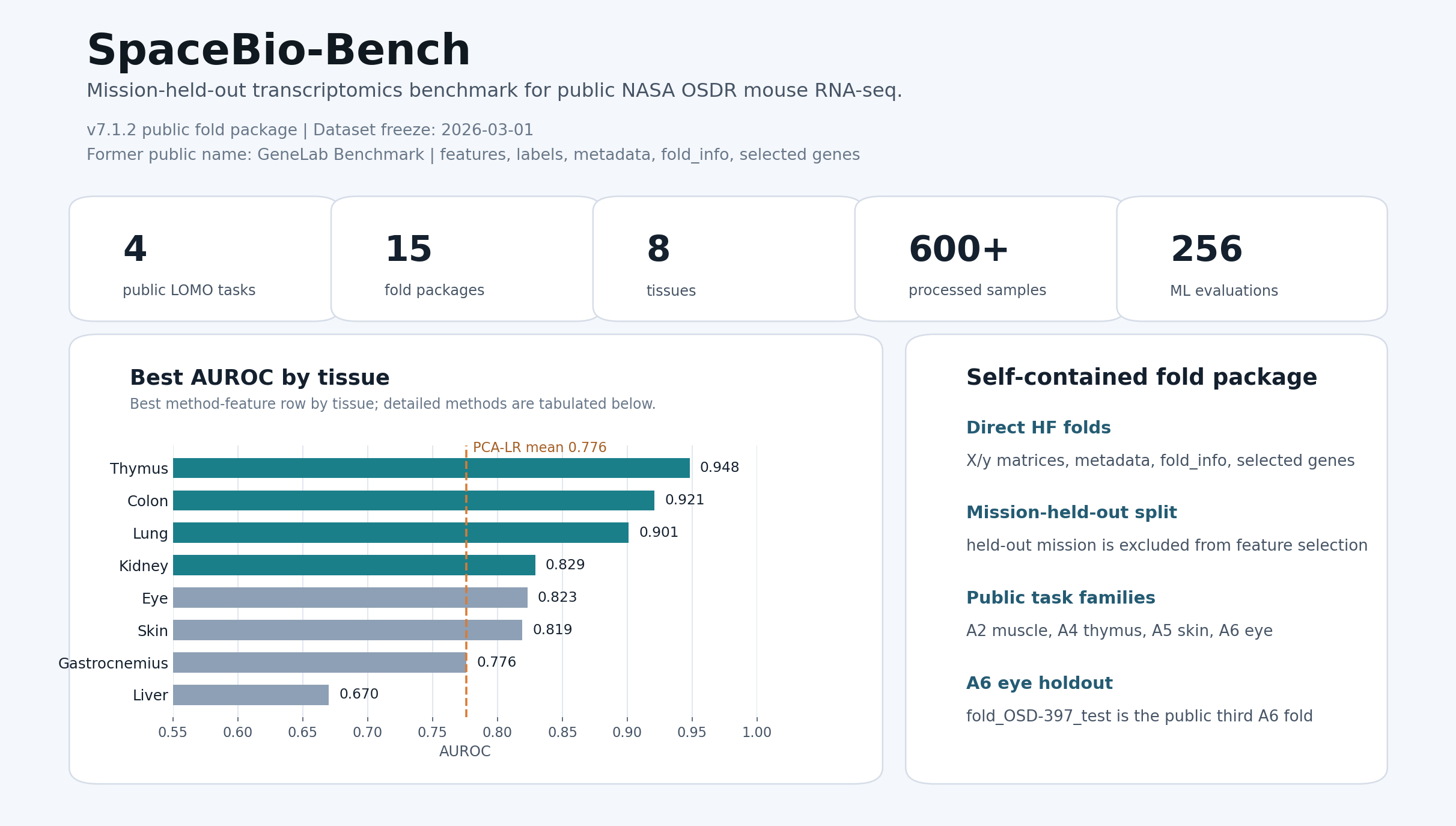Click the Self-contained fold package heading
The image size is (1456, 826).
(1142, 378)
